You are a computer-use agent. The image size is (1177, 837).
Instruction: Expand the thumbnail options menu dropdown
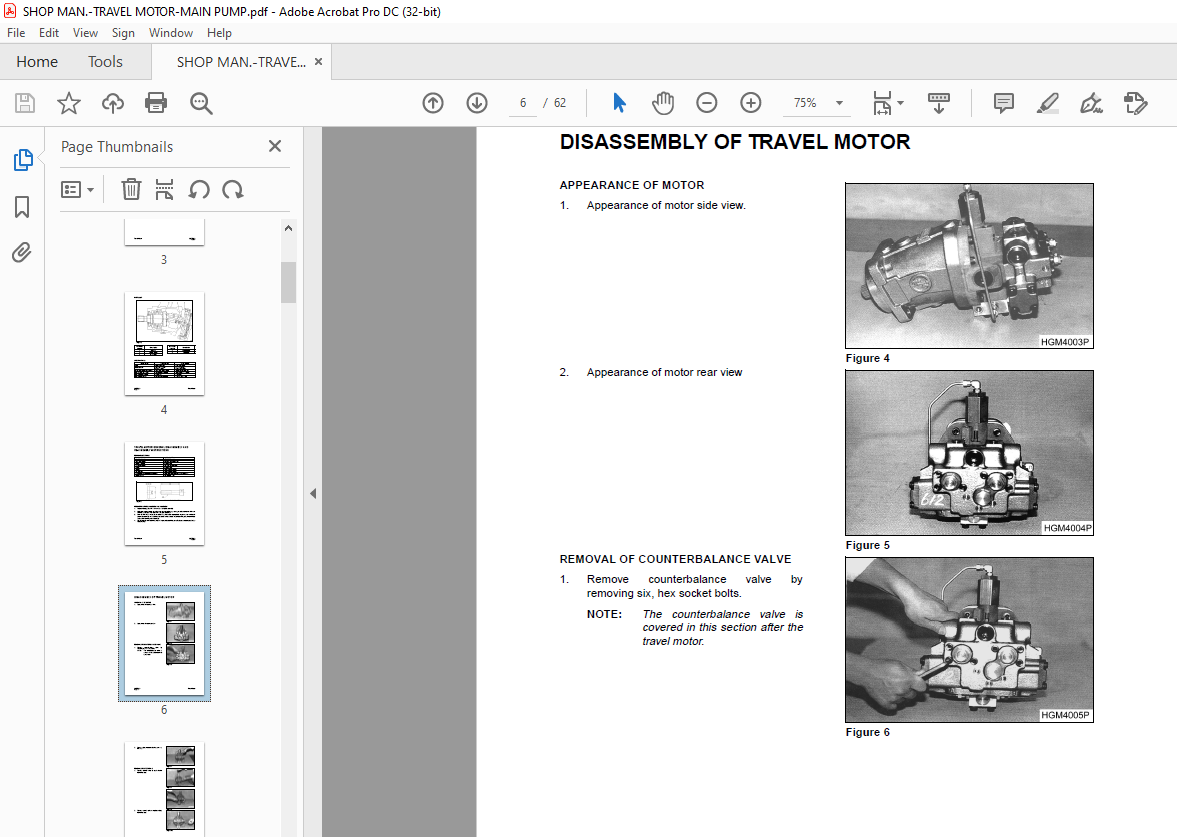(x=78, y=189)
